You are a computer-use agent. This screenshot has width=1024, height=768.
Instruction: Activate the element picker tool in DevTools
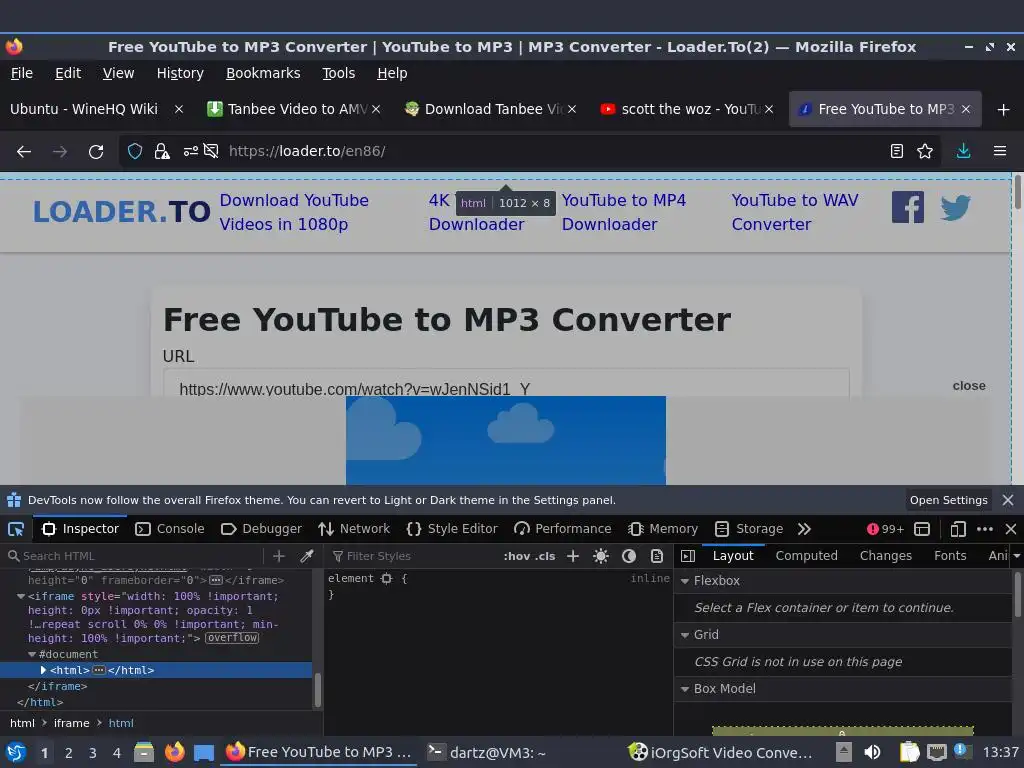[x=16, y=529]
